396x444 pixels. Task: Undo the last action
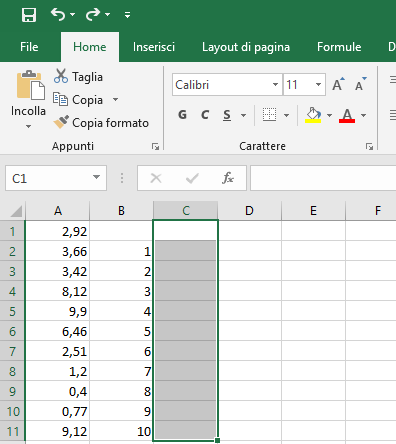point(58,14)
